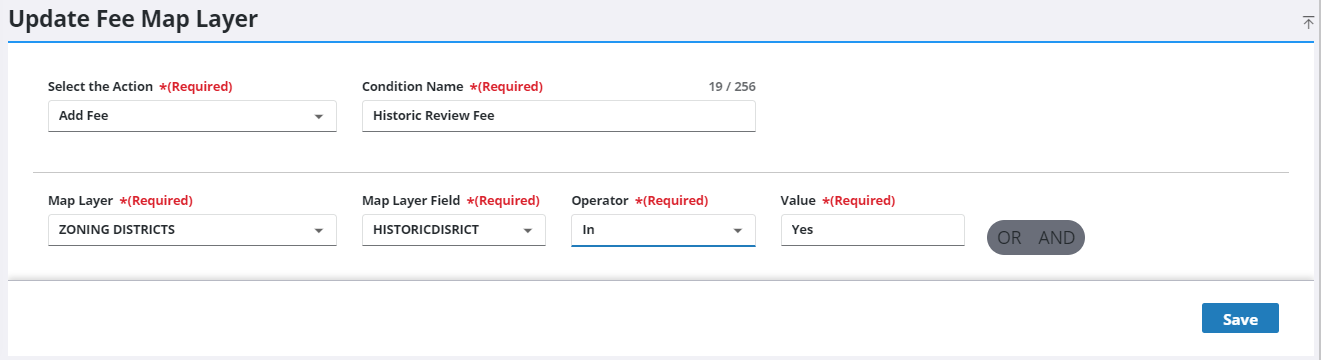Screen dimensions: 1321x360
Task: Collapse panel with top arrow icon
Action: 1308,22
